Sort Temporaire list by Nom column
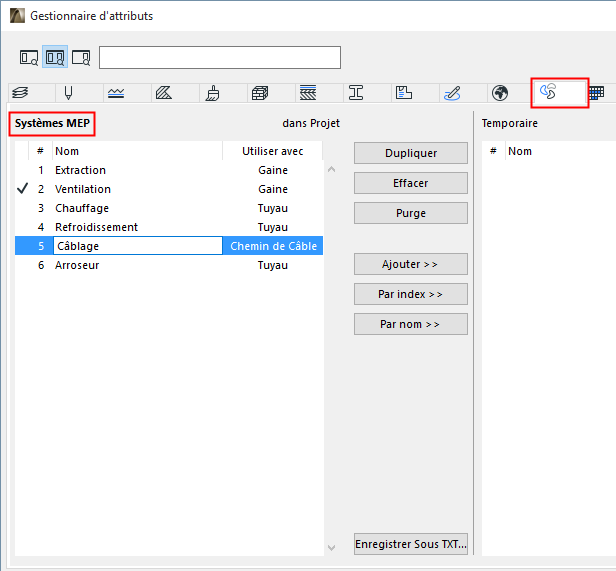 coord(561,151)
